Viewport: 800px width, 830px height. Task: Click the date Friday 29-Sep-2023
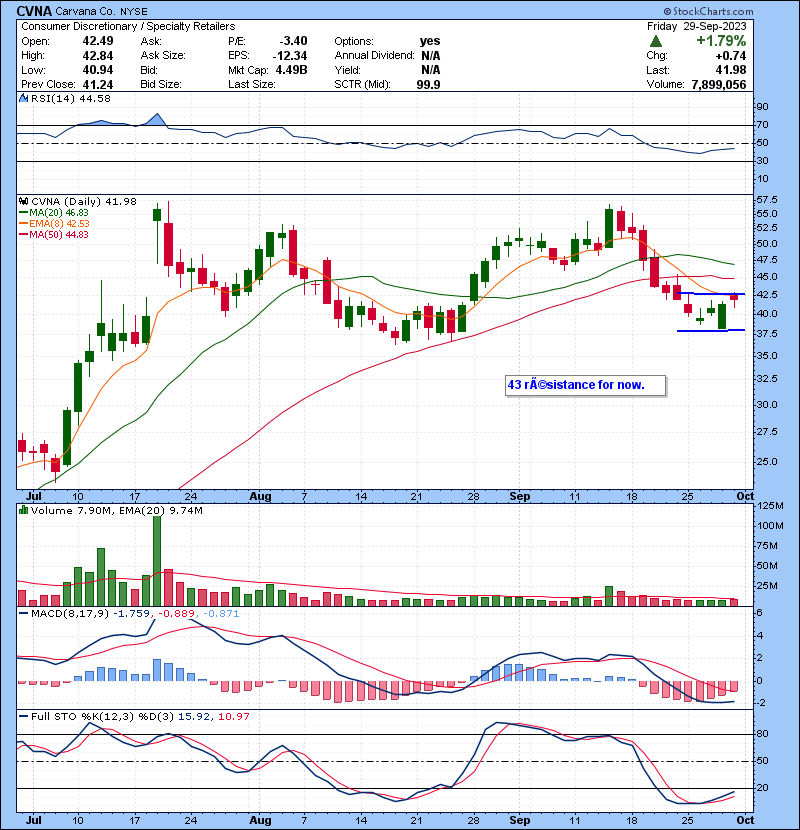697,26
